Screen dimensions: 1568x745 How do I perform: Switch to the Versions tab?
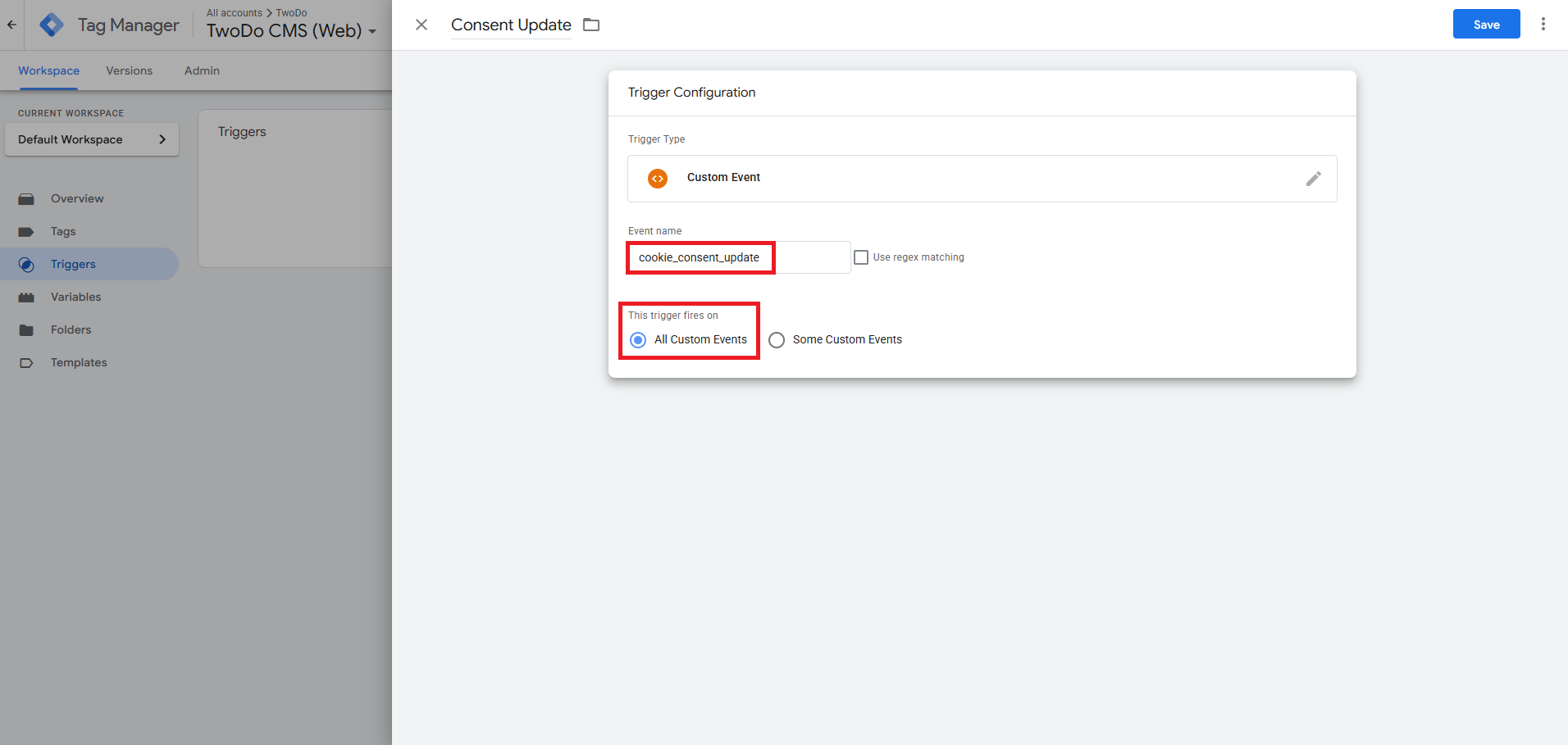(x=129, y=70)
